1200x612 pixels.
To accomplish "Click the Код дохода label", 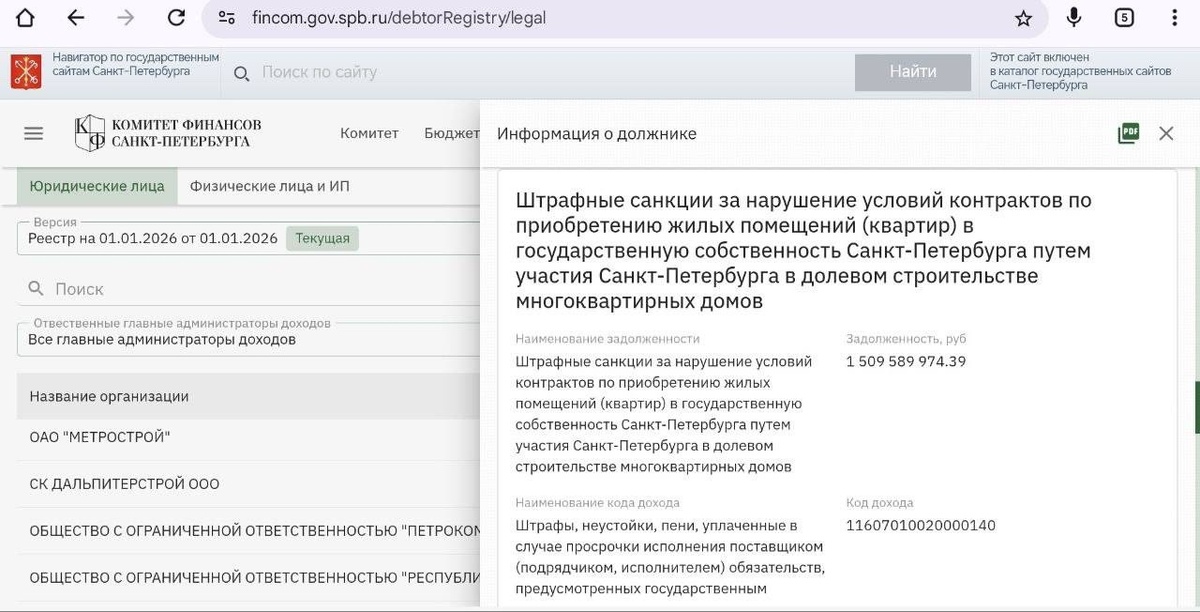I will tap(880, 503).
